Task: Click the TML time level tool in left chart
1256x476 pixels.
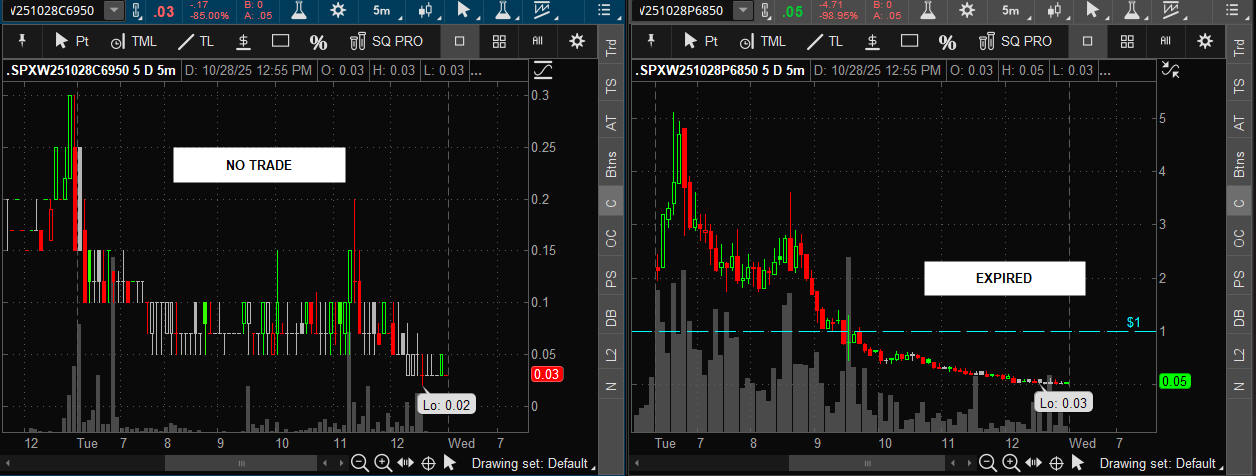Action: point(133,41)
